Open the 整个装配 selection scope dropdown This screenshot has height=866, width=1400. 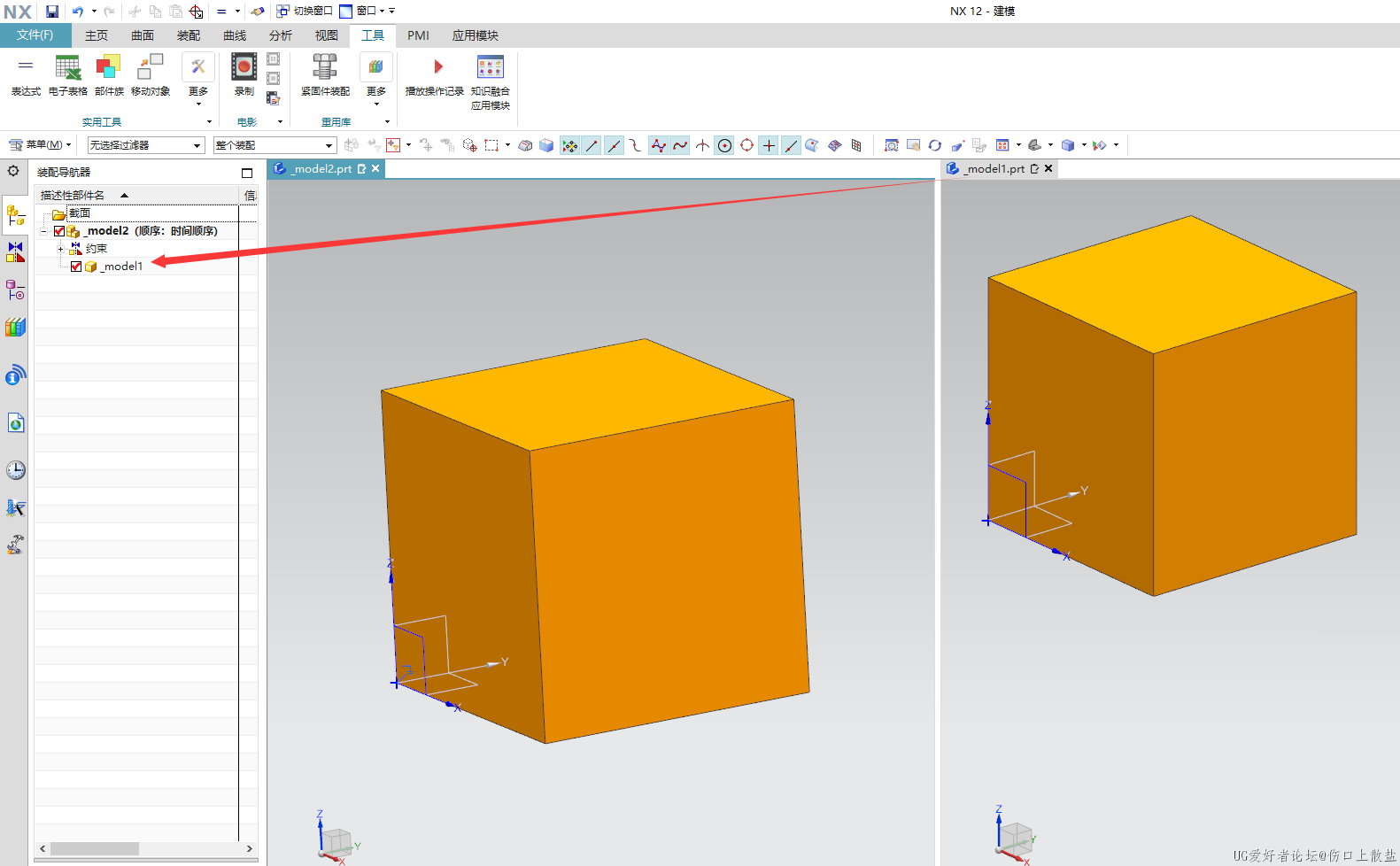(275, 145)
